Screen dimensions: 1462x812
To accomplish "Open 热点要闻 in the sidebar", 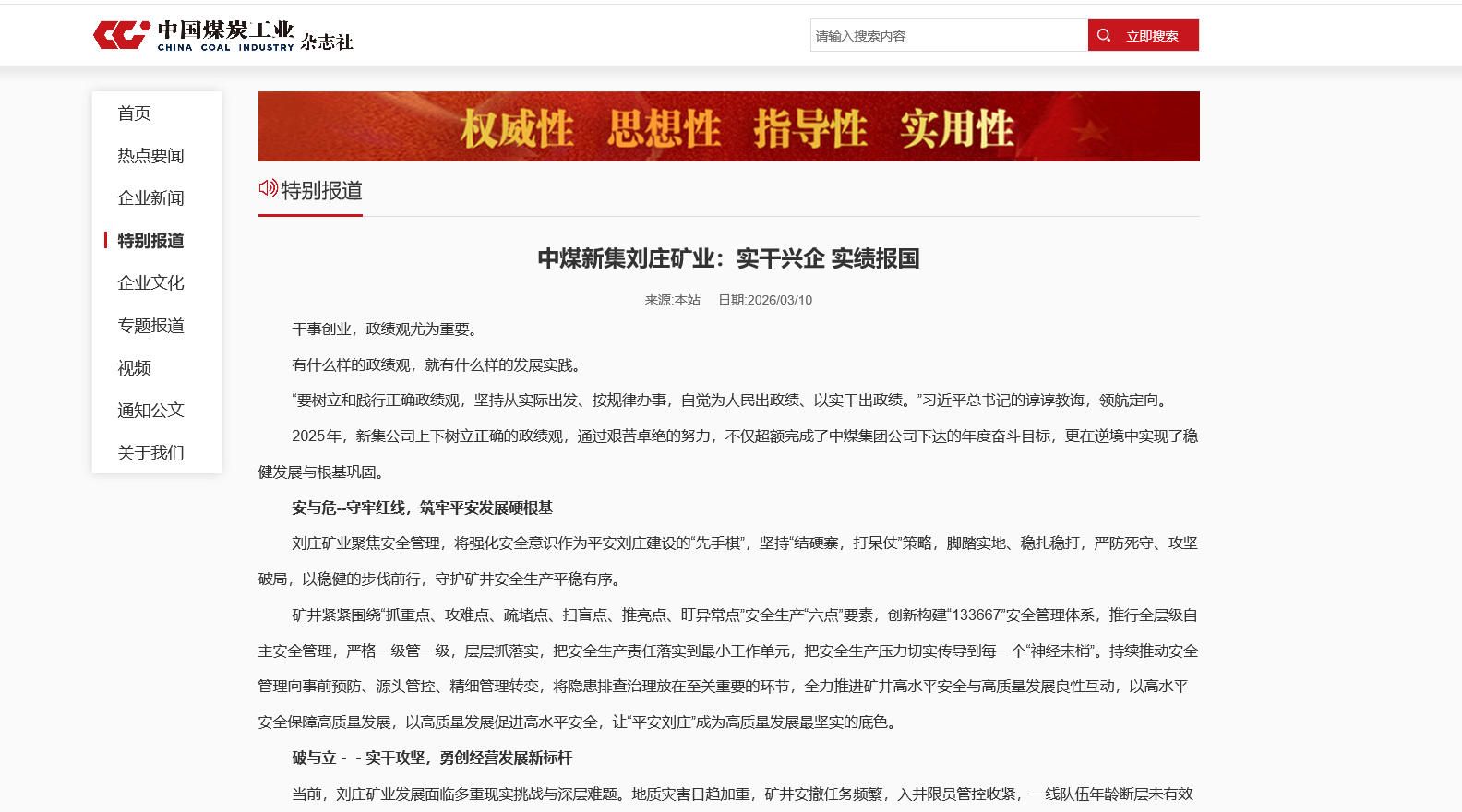I will coord(150,156).
